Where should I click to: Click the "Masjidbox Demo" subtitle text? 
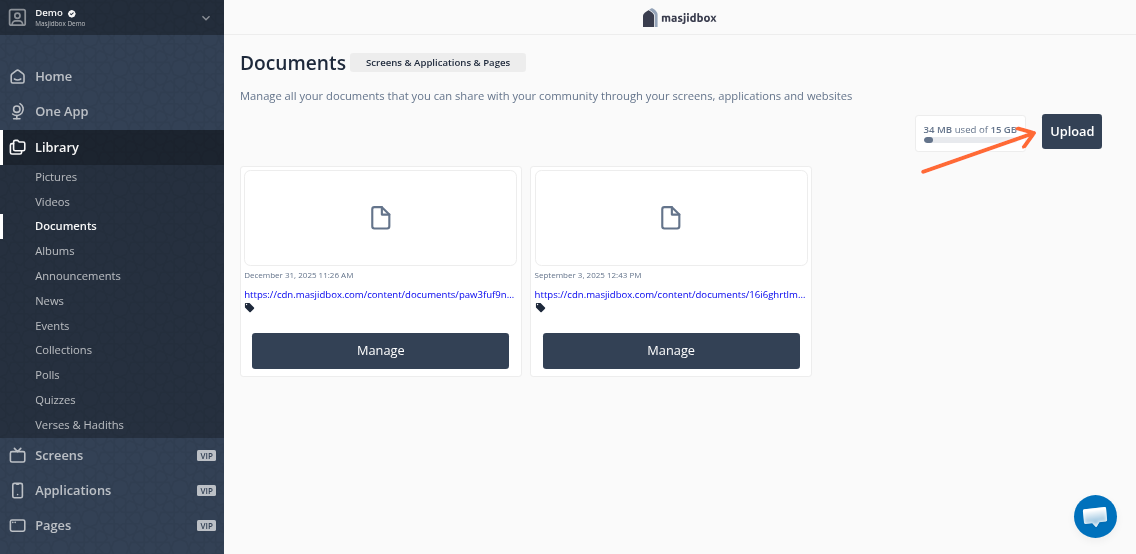coord(60,24)
